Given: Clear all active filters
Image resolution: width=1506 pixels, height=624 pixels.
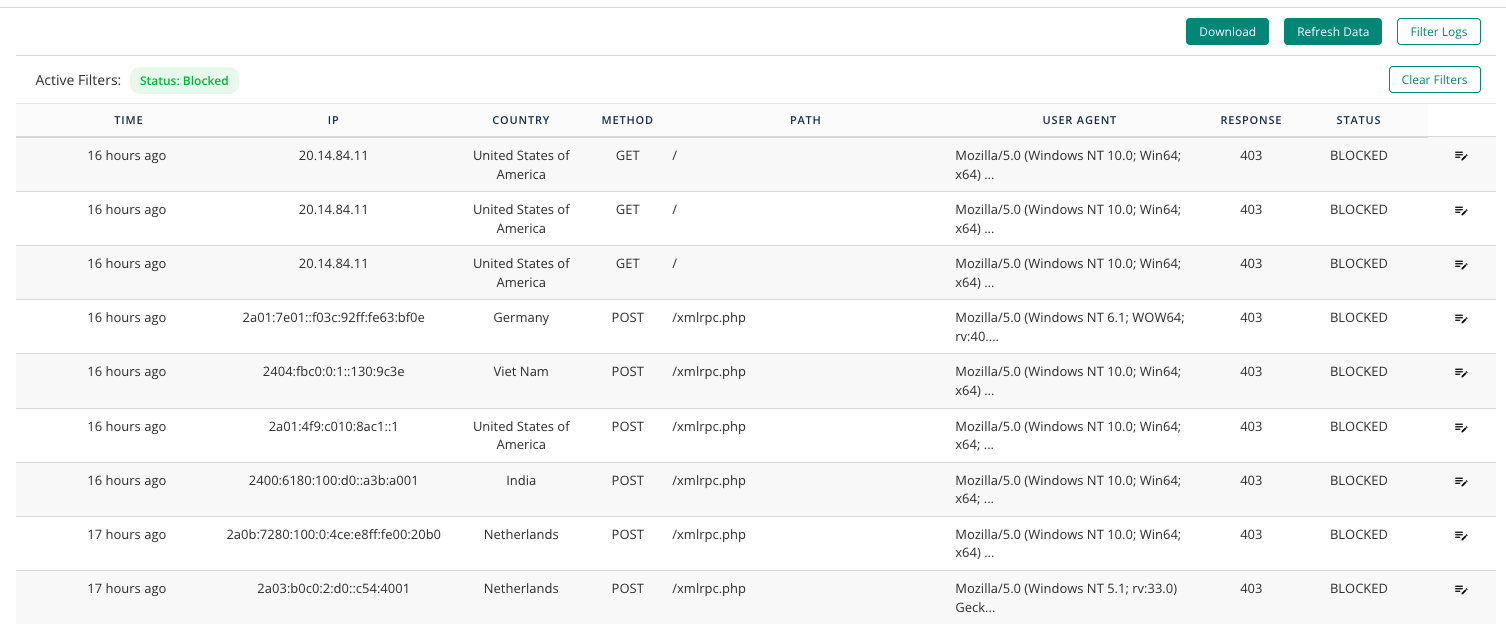Looking at the screenshot, I should pyautogui.click(x=1434, y=80).
